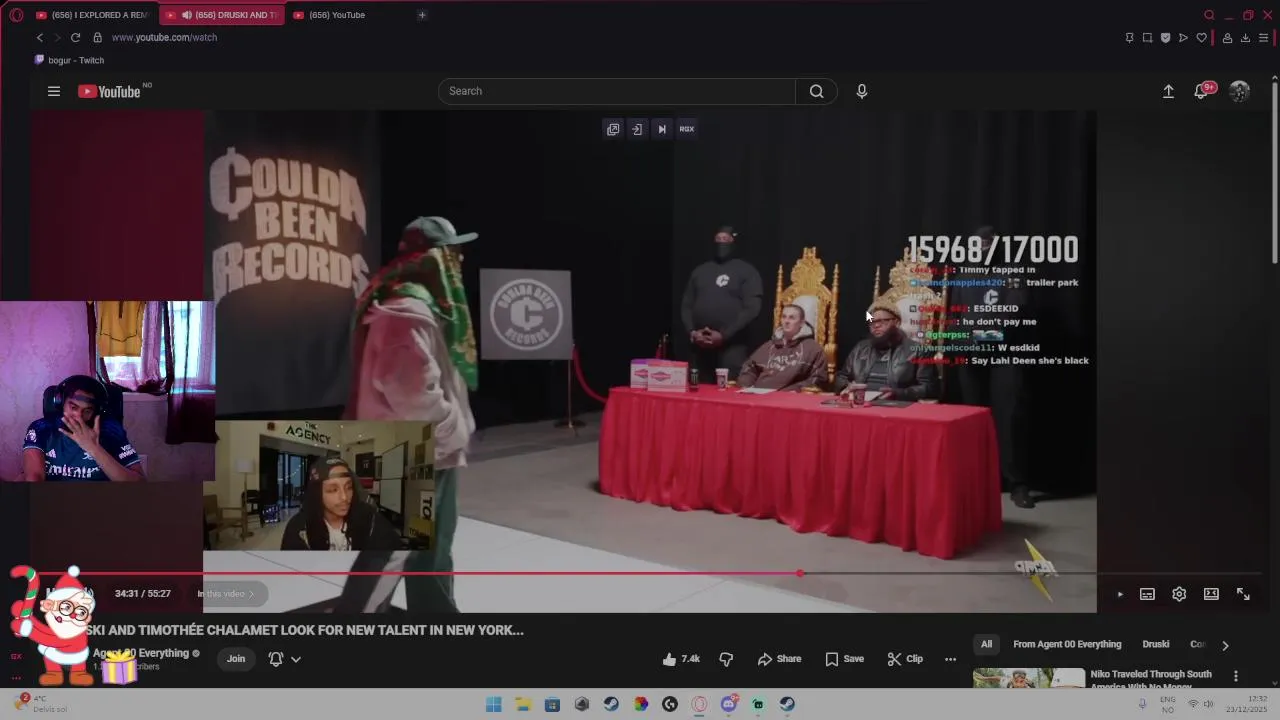Click the Join button

pos(236,659)
